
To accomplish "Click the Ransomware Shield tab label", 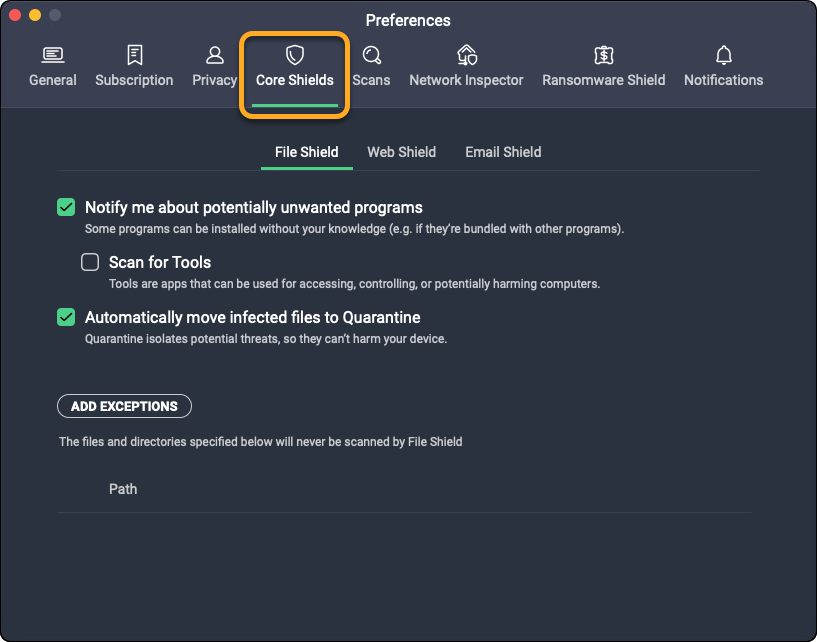I will [603, 80].
